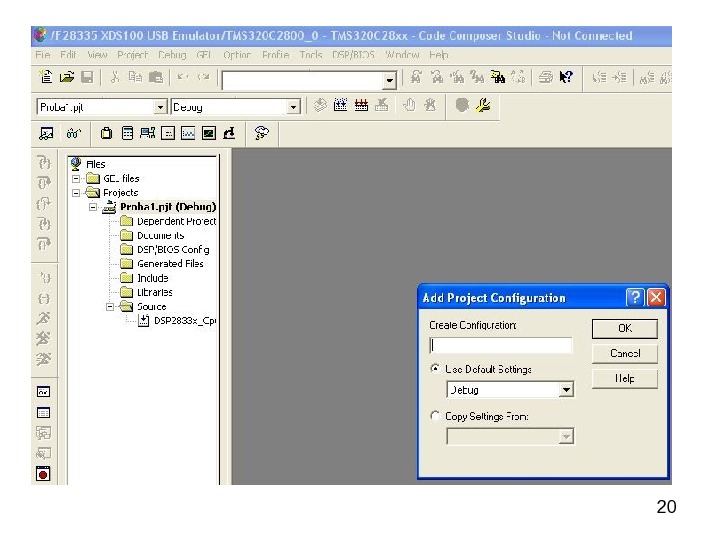The image size is (720, 540).
Task: Click OK in Add Project Configuration
Action: [624, 328]
